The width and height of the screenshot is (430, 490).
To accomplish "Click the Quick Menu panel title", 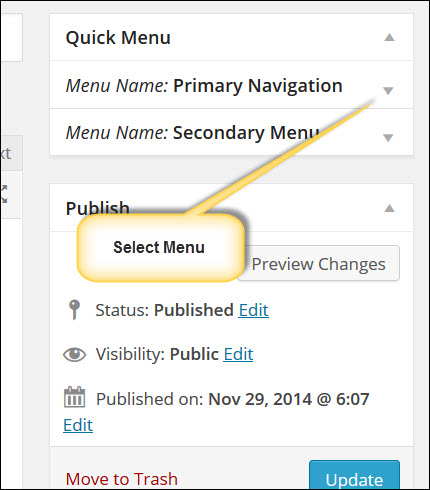I will pos(118,37).
